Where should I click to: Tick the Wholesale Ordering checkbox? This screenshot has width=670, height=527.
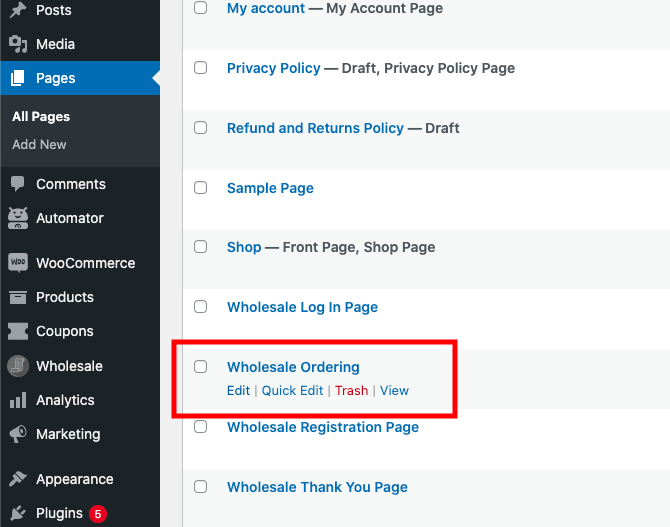[200, 367]
